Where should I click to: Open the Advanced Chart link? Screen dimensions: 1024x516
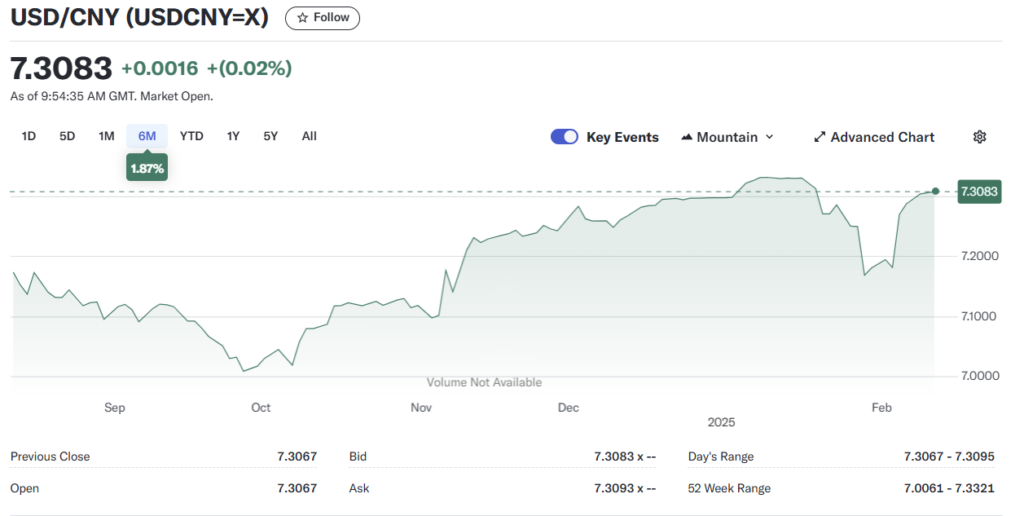(x=882, y=137)
